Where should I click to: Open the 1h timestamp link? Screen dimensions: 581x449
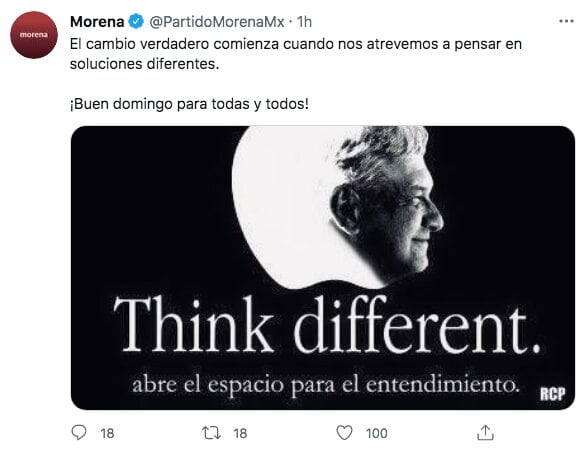point(304,22)
